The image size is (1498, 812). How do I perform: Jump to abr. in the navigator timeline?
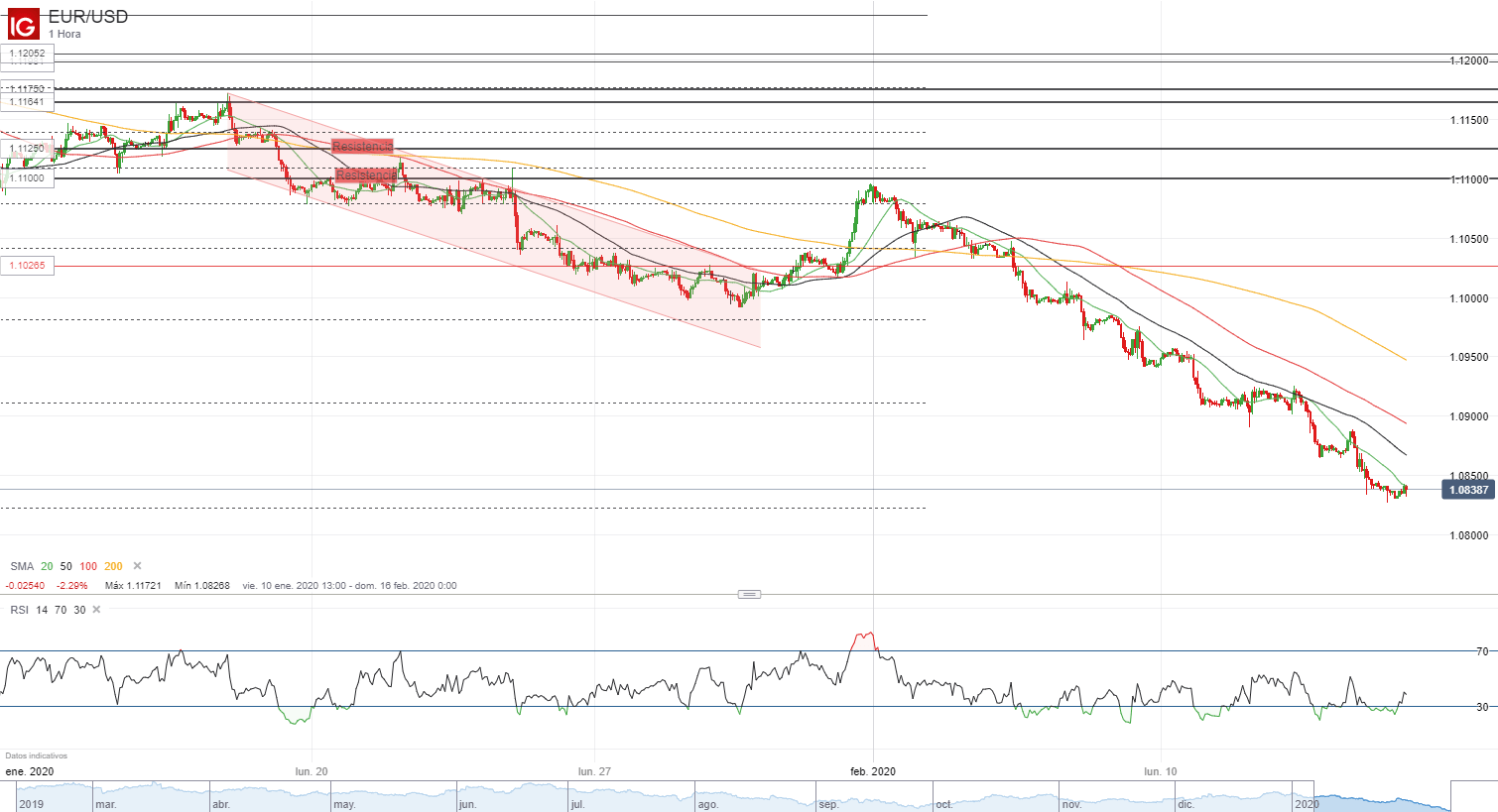pos(221,804)
